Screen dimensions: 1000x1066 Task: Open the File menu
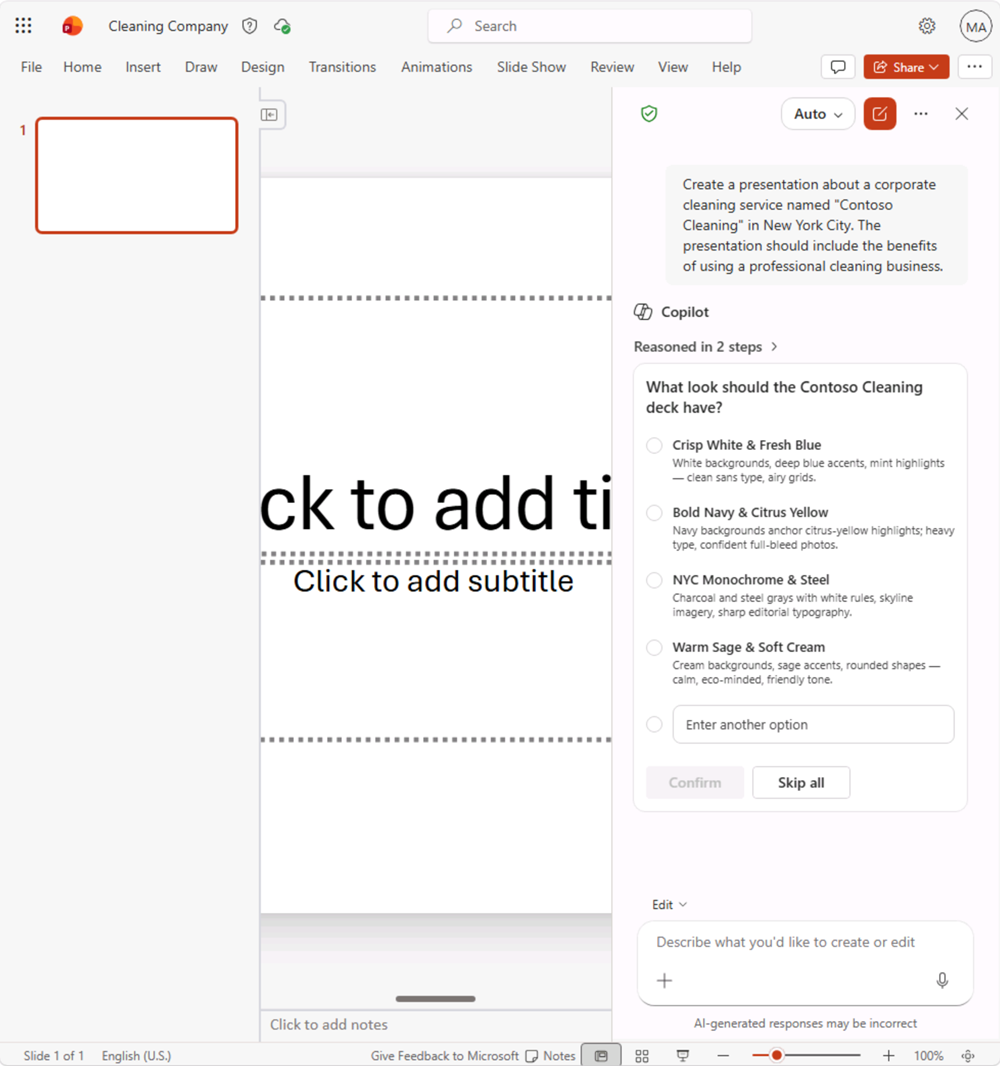click(31, 67)
